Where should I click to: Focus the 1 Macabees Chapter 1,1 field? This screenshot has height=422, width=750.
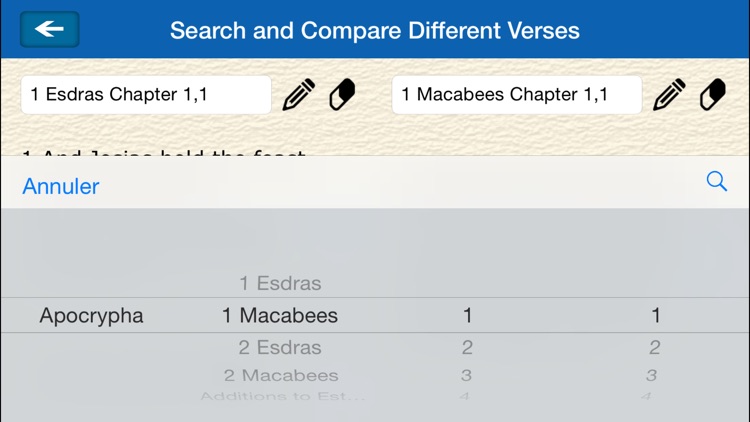point(517,95)
